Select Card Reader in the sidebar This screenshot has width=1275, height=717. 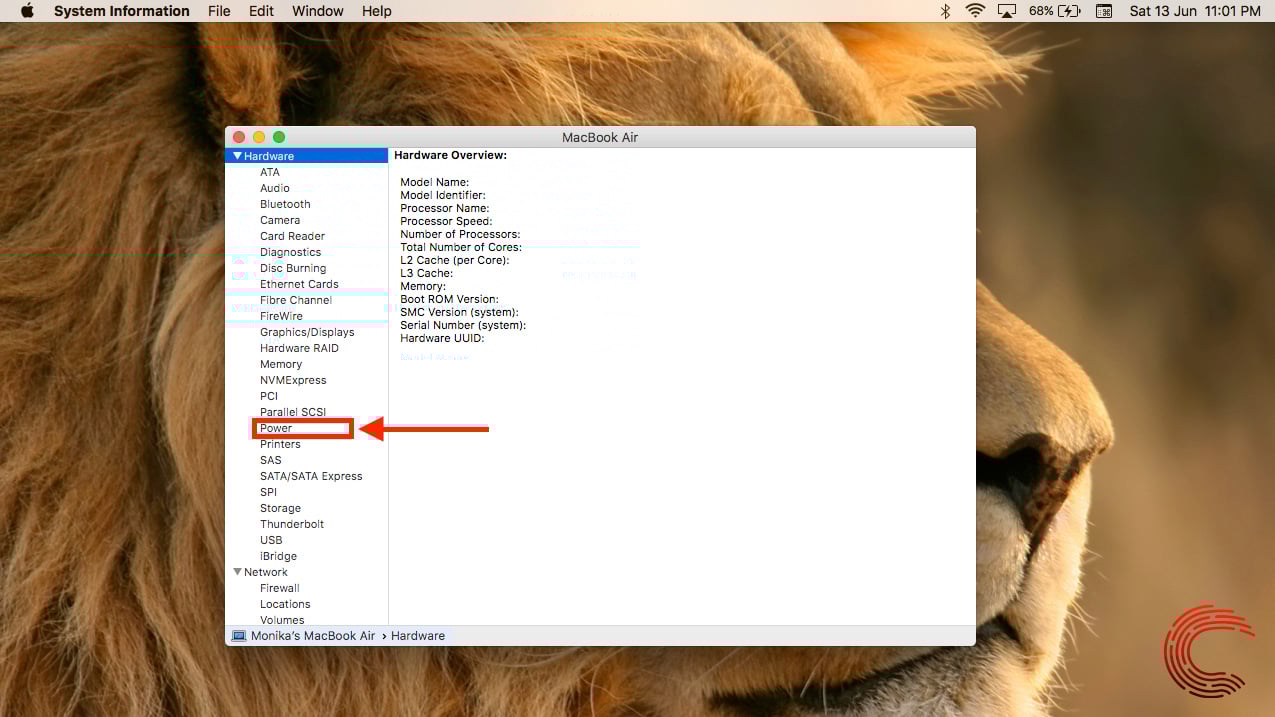(x=292, y=236)
